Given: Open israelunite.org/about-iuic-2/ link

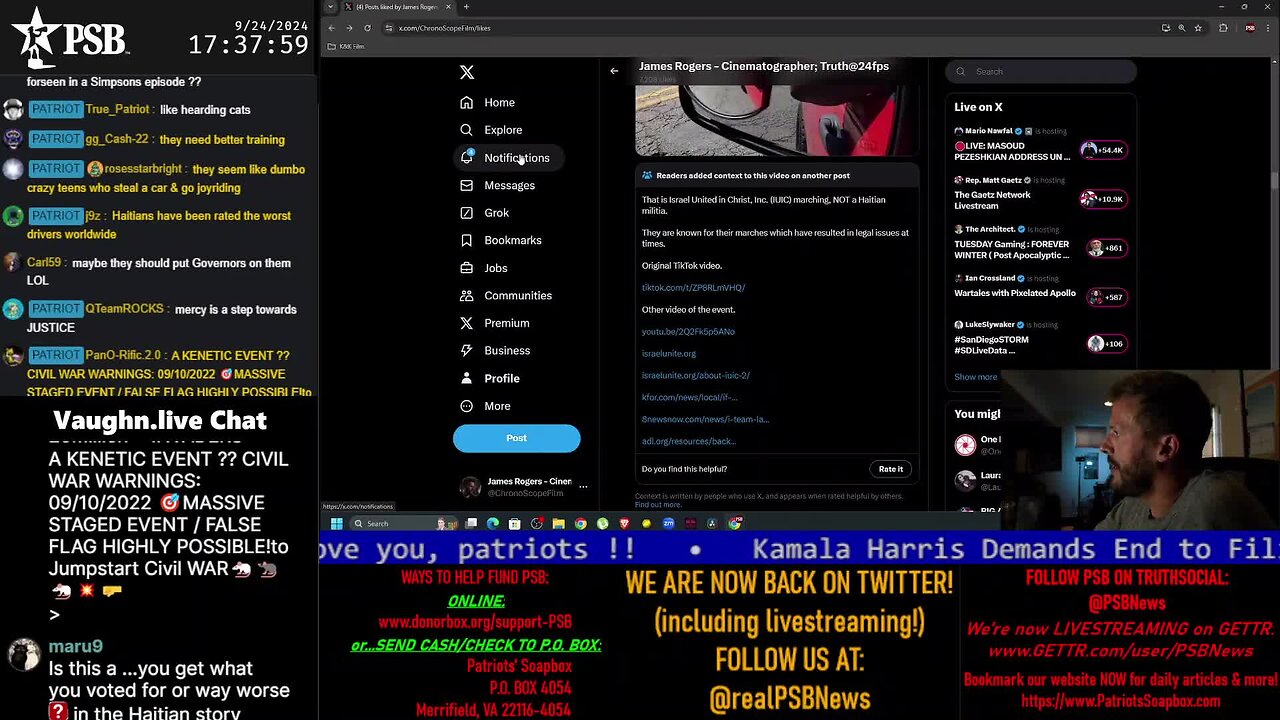Looking at the screenshot, I should click(696, 376).
